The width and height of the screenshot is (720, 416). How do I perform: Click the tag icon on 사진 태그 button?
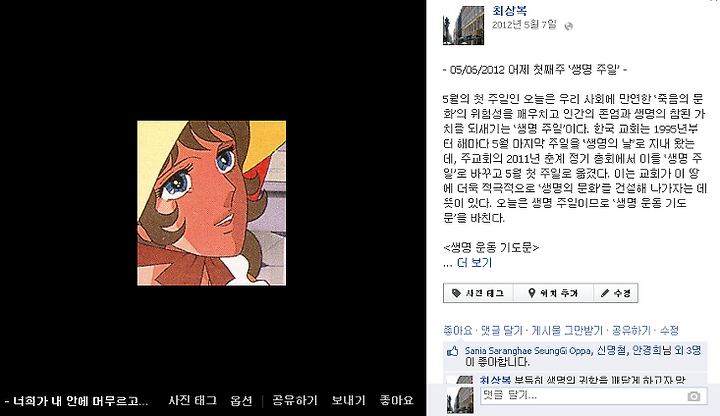456,293
